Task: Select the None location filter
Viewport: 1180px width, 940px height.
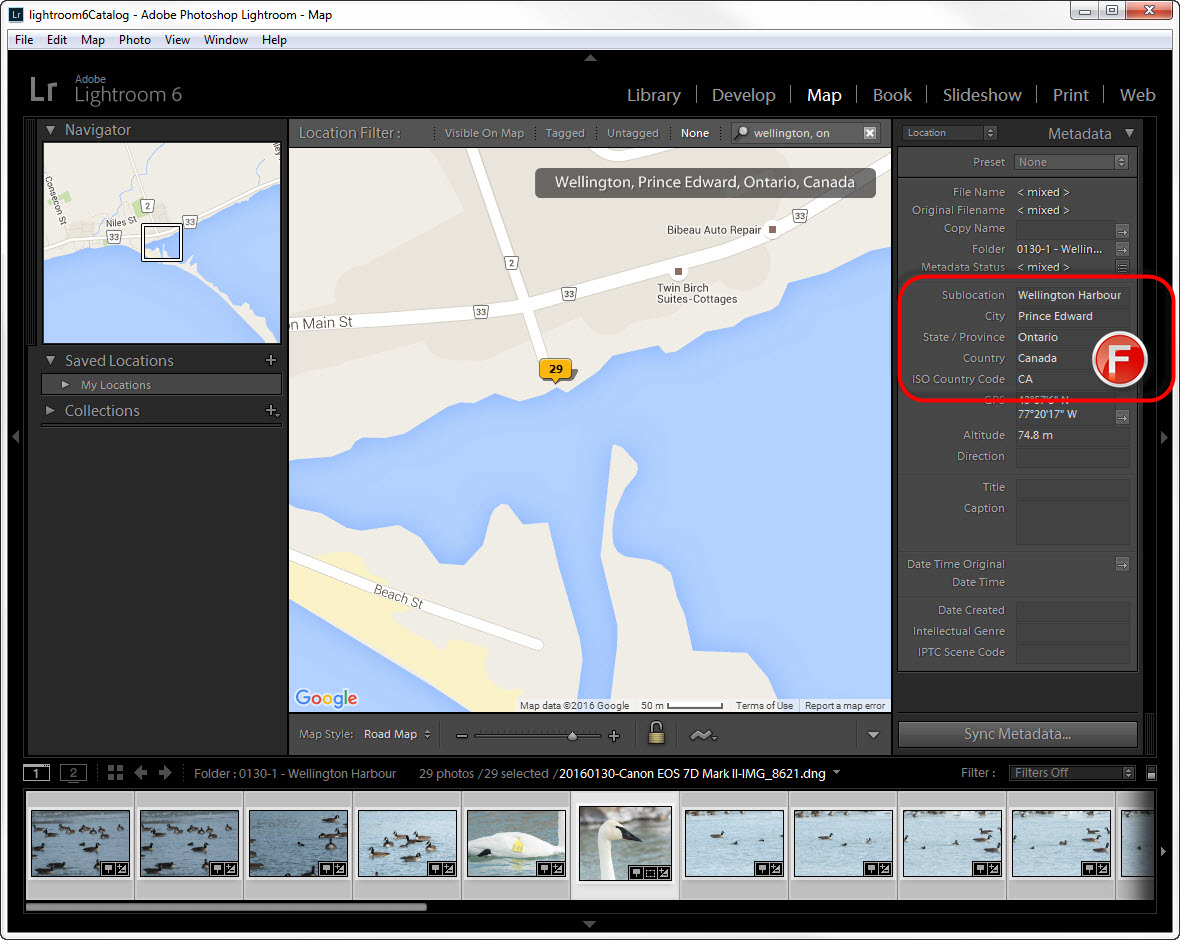Action: point(695,133)
